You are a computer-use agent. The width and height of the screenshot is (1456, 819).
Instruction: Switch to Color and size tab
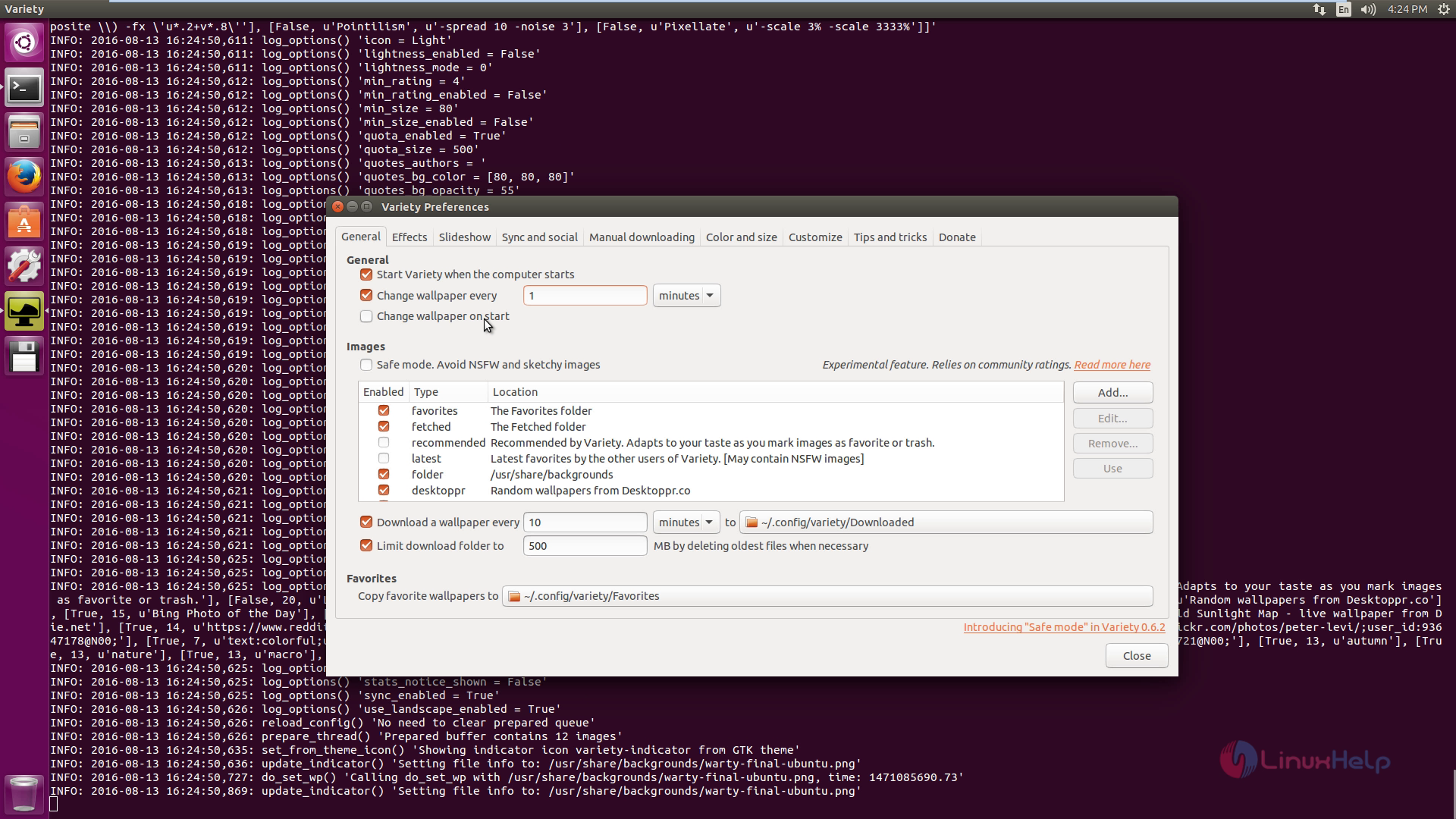[x=741, y=237]
